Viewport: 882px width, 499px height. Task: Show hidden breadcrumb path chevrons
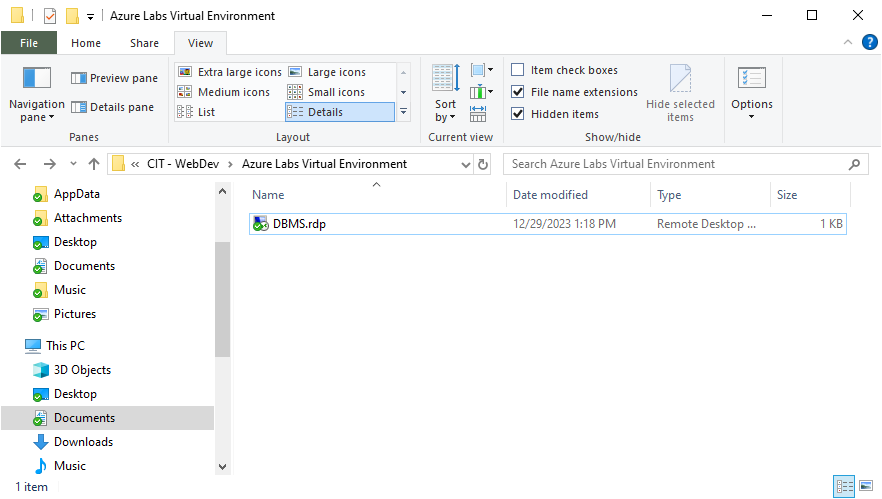[135, 164]
